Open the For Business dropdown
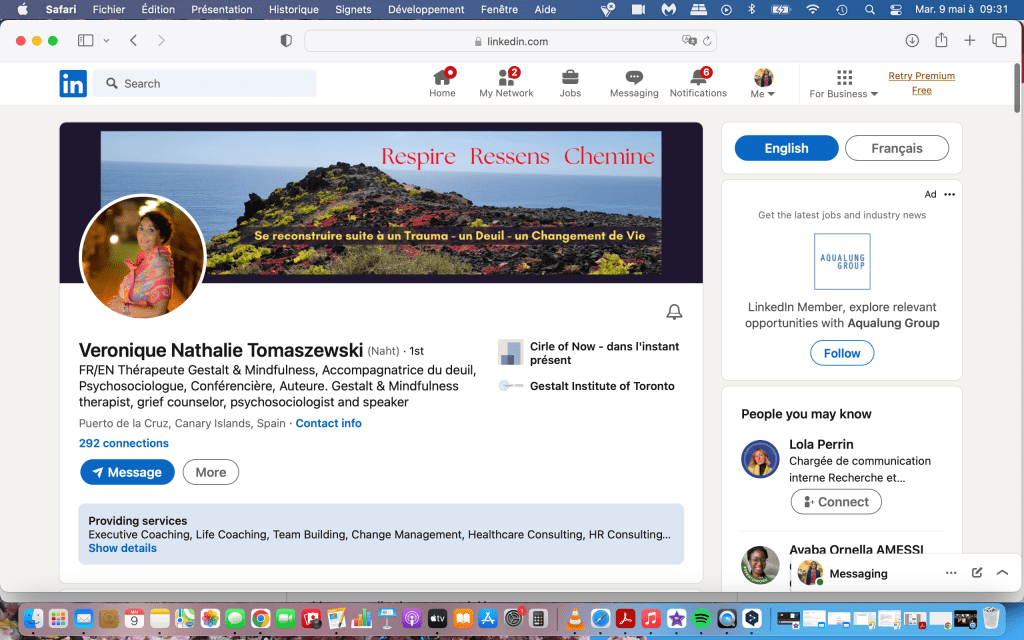Viewport: 1024px width, 640px height. [843, 84]
